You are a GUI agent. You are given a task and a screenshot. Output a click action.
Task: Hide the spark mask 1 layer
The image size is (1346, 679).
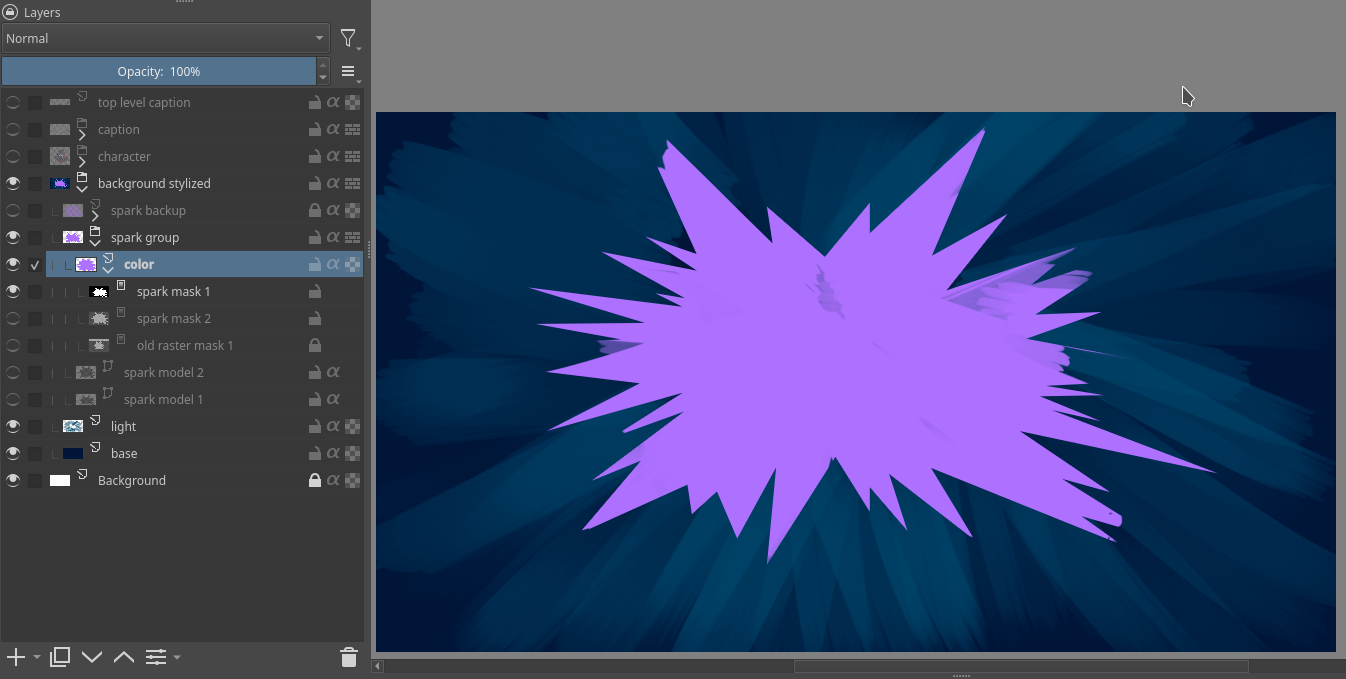tap(13, 292)
